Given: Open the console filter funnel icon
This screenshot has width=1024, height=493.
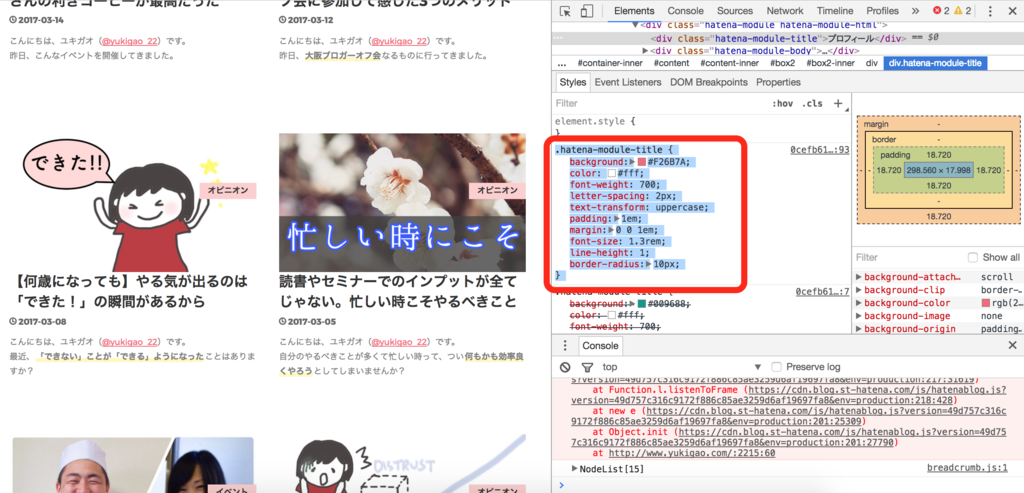Looking at the screenshot, I should 587,367.
